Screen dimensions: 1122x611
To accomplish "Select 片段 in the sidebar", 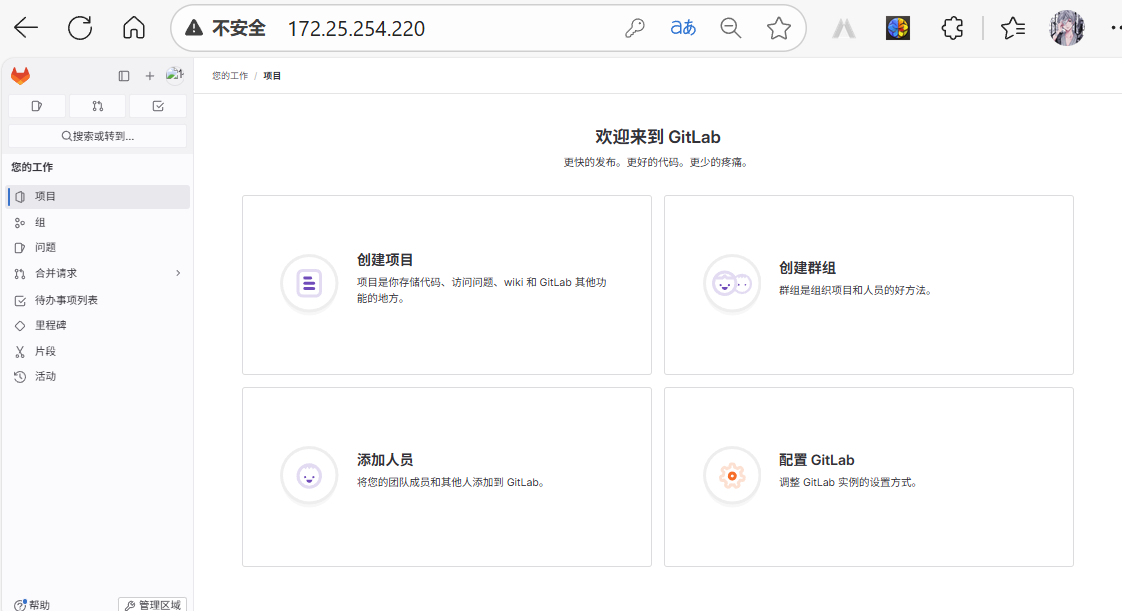I will pos(98,351).
